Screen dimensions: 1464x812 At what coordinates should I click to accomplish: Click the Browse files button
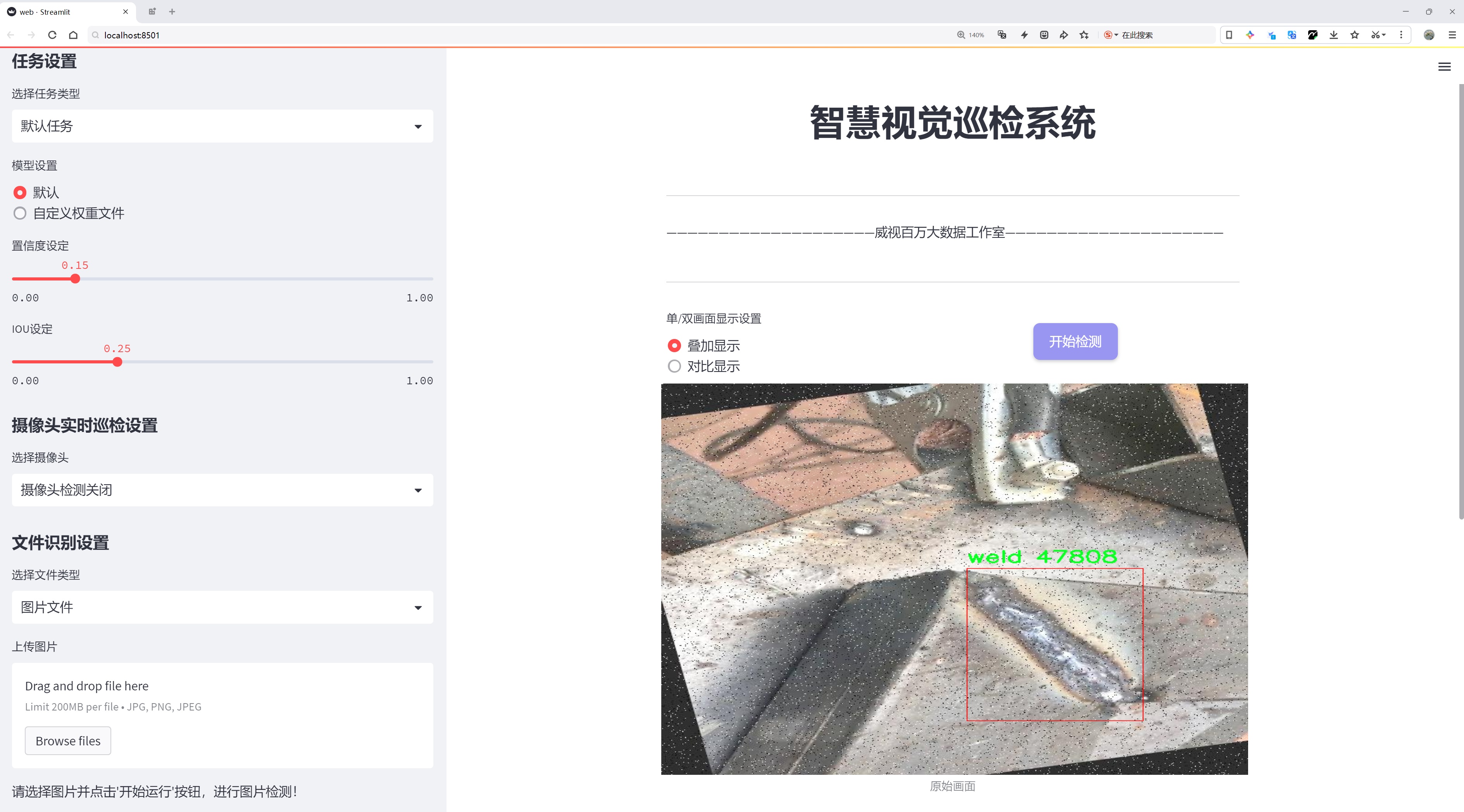coord(67,741)
